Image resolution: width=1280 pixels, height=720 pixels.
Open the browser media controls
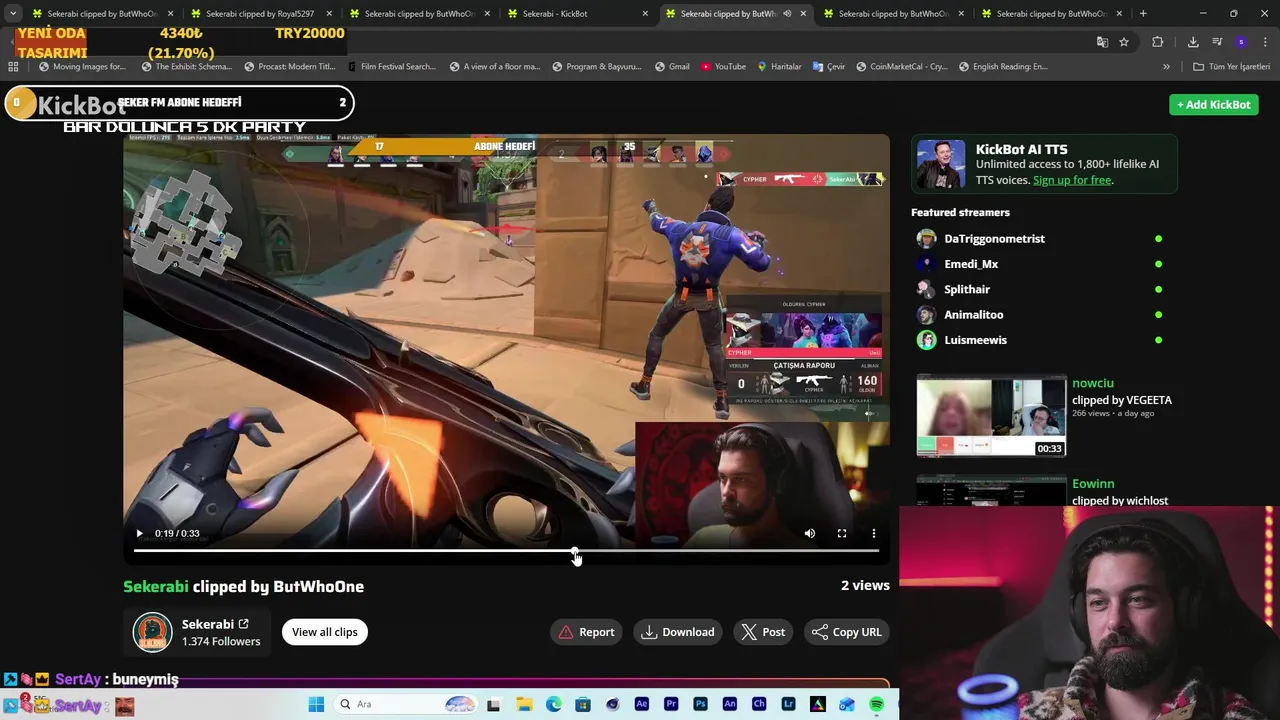[x=1217, y=42]
